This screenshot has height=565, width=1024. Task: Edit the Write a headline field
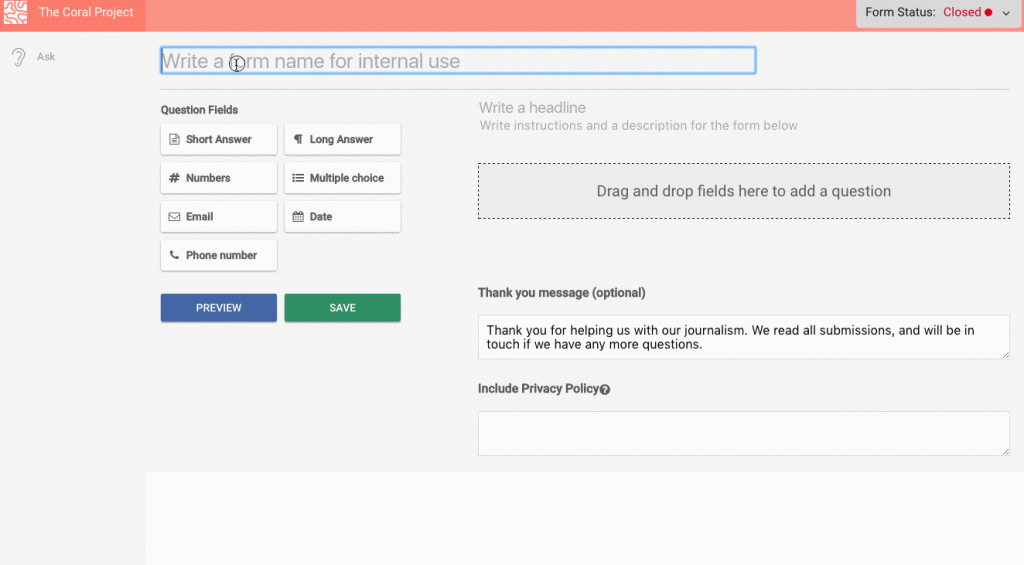(x=532, y=108)
